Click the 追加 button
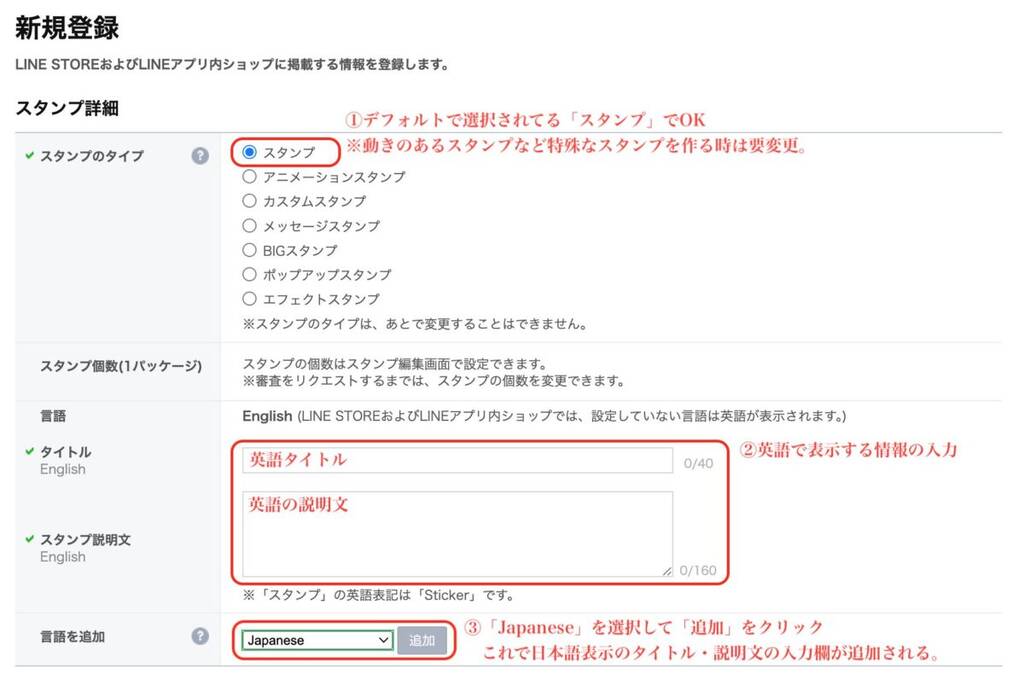Screen dimensions: 1024x687 [422, 641]
